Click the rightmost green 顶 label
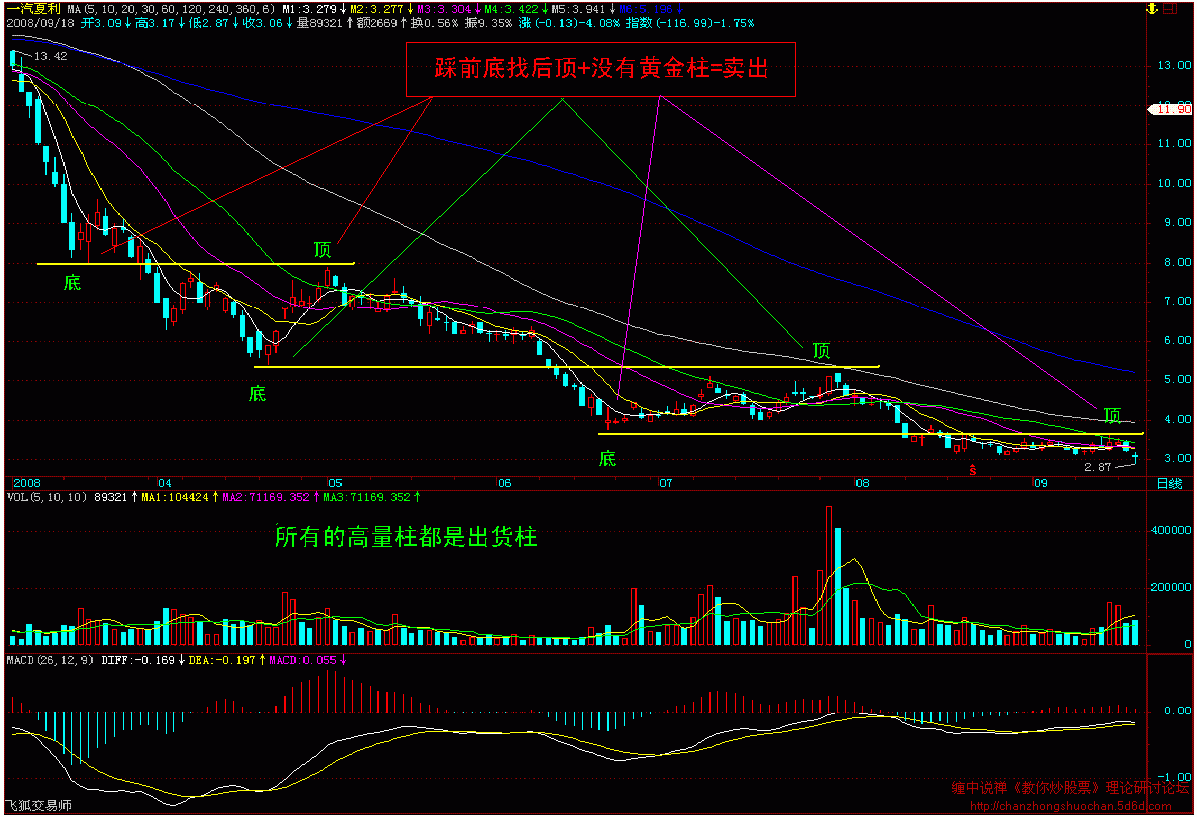The height and width of the screenshot is (817, 1197). [x=1112, y=416]
